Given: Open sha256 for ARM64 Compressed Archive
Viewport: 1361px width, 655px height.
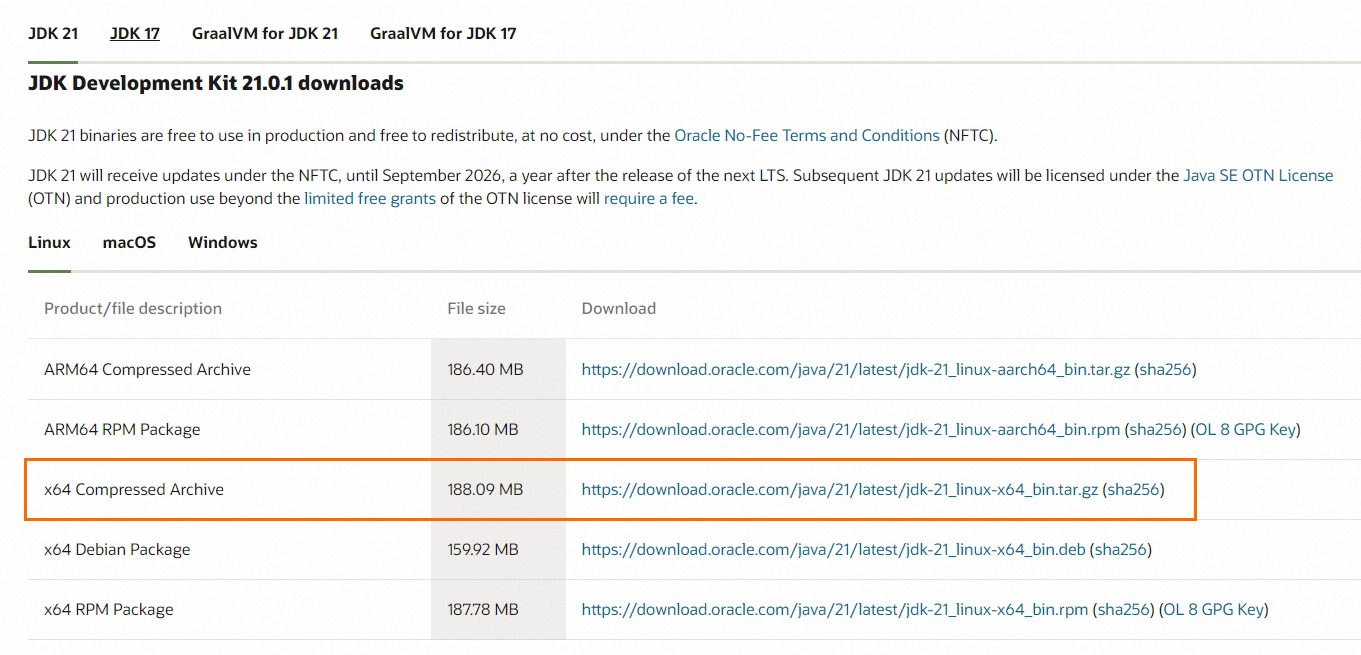Looking at the screenshot, I should point(1166,369).
